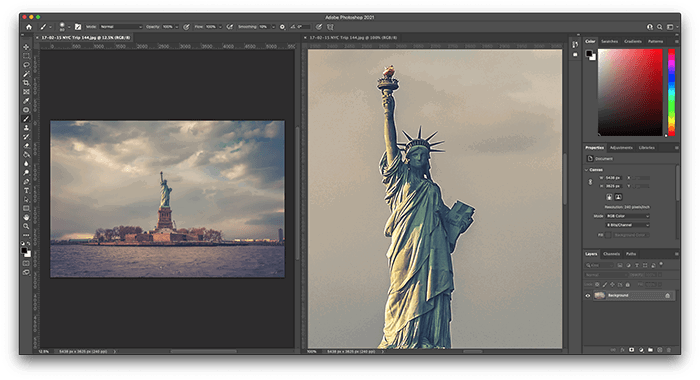The width and height of the screenshot is (700, 380).
Task: Switch to the Paths tab
Action: point(631,254)
